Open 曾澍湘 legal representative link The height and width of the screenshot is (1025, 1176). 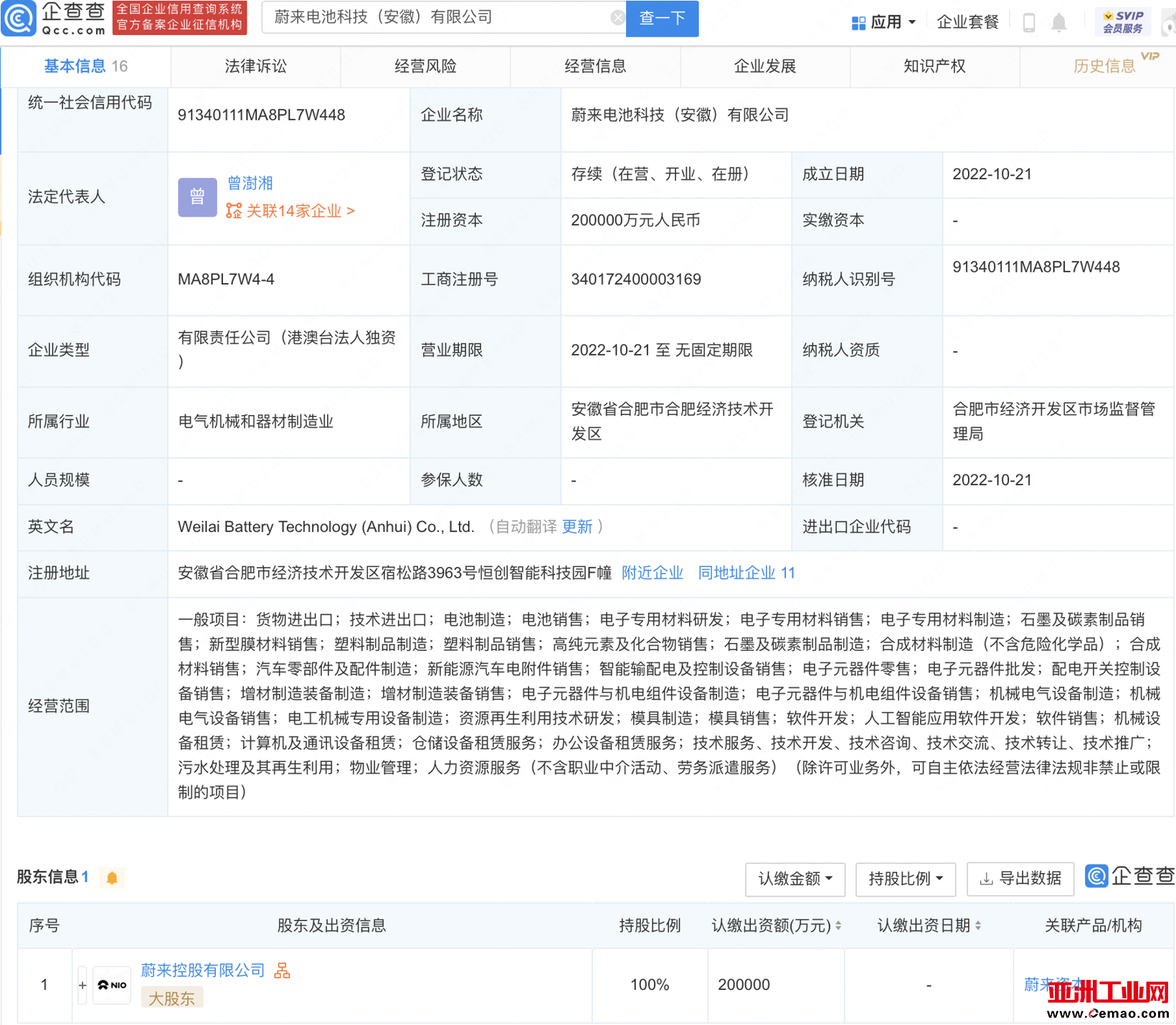(x=250, y=183)
